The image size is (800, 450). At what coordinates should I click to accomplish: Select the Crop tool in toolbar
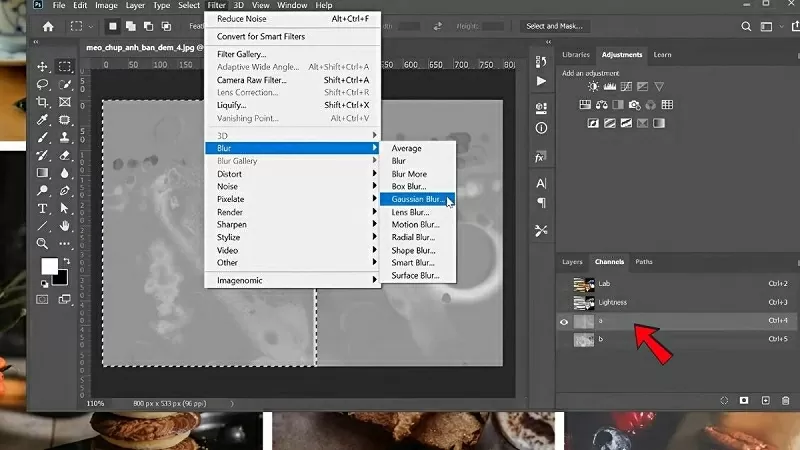tap(43, 102)
